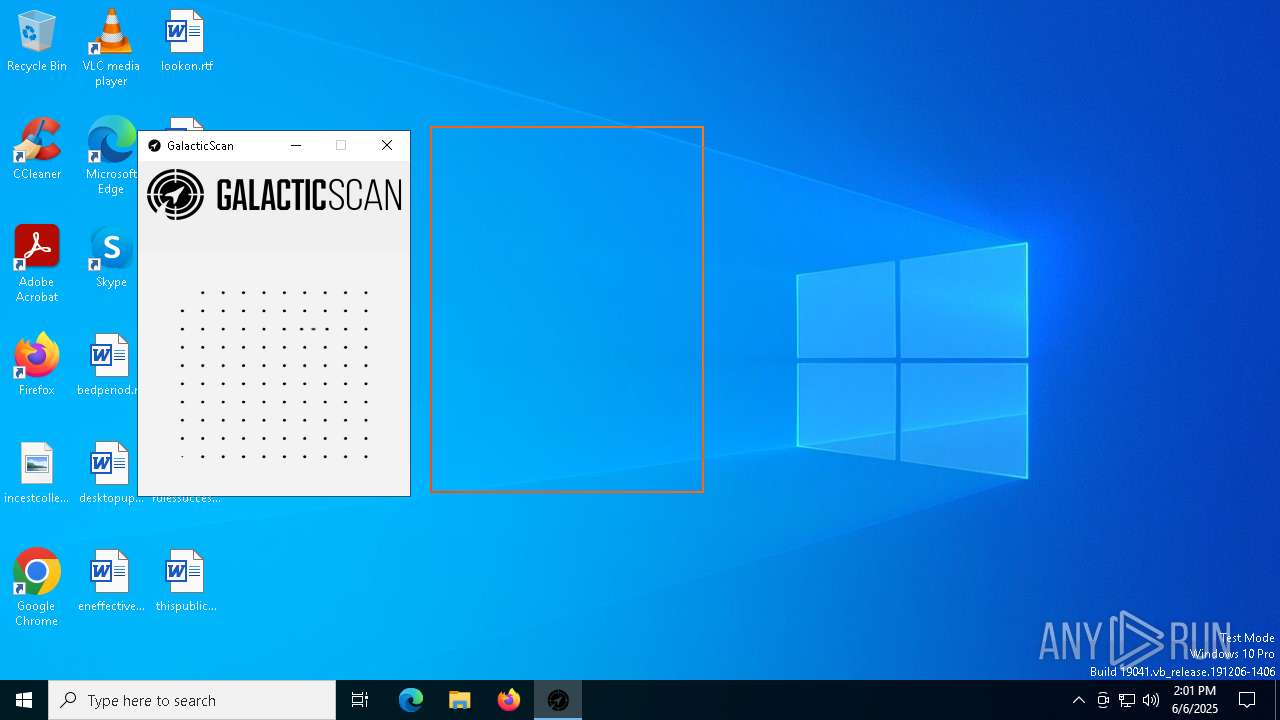Open Edge from the taskbar
1280x720 pixels.
pos(411,700)
